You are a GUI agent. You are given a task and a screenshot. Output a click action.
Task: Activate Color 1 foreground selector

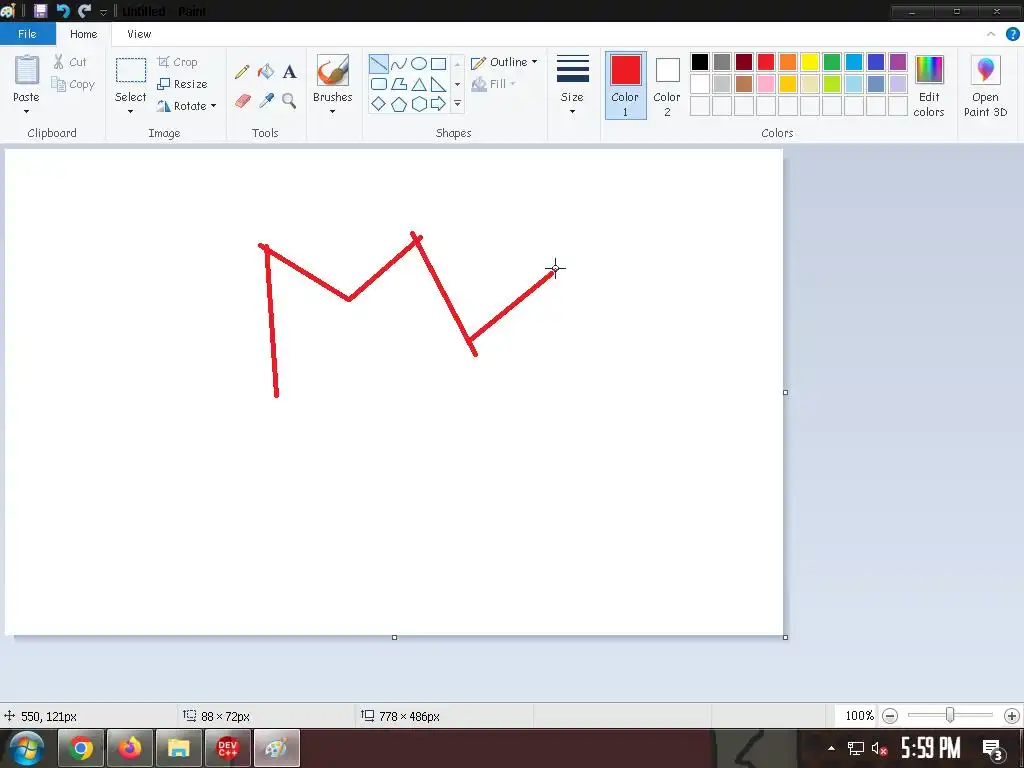625,86
